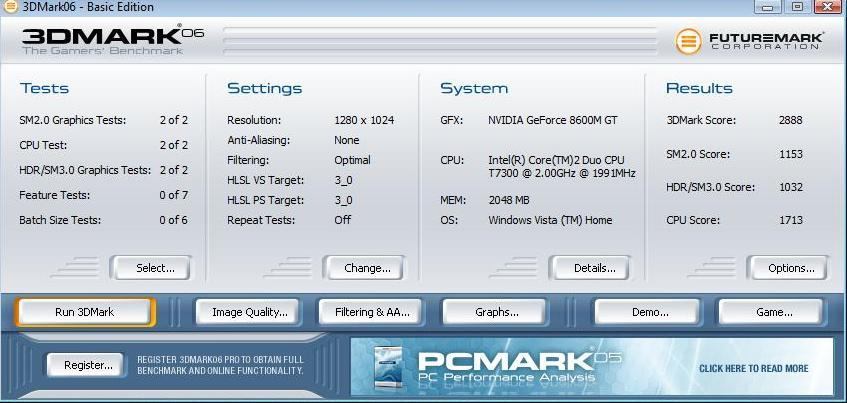Image resolution: width=847 pixels, height=403 pixels.
Task: Click the Tests section heading
Action: 44,88
